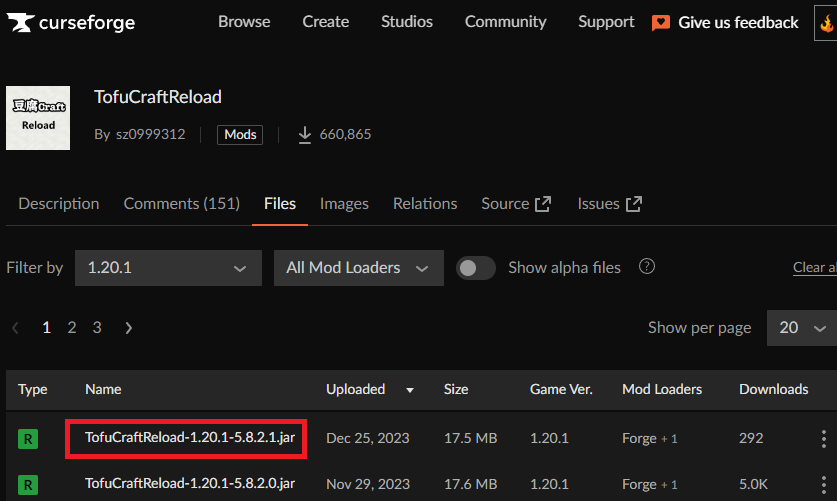Enable the Show alpha files toggle
The width and height of the screenshot is (837, 501).
[x=476, y=268]
